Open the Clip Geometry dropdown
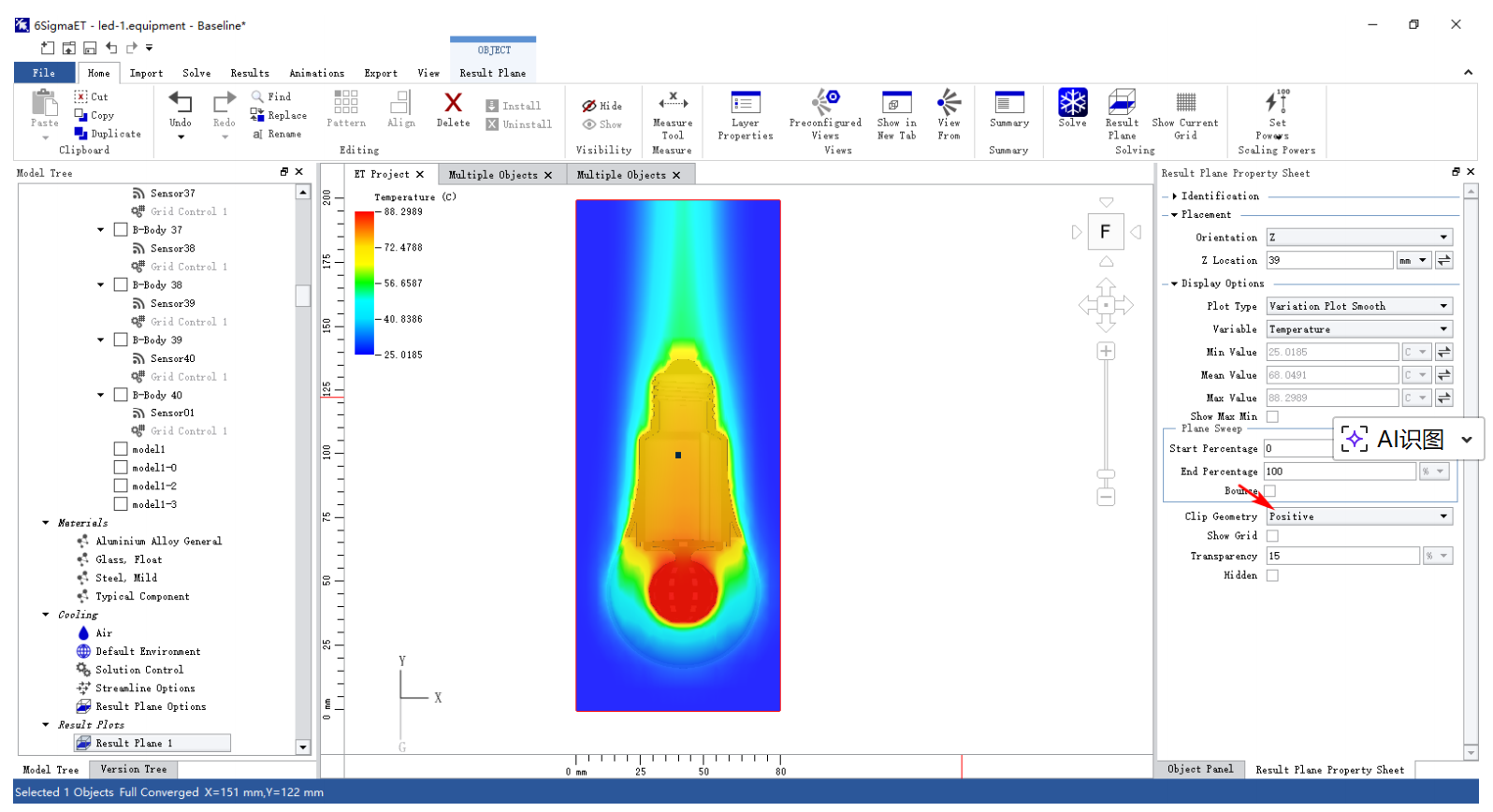 point(1358,516)
